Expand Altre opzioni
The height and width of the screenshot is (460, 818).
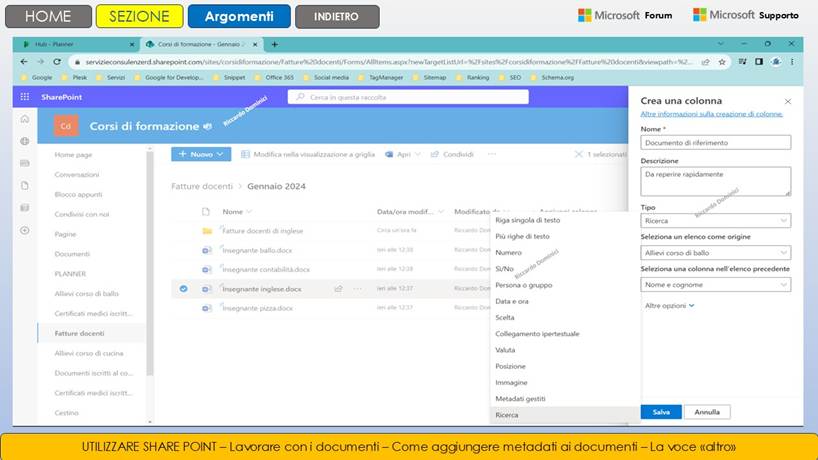[669, 306]
